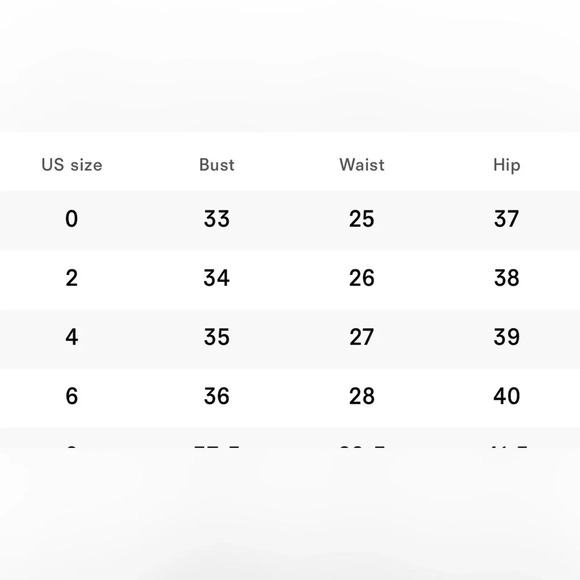
Task: Click waist value 28
Action: coord(362,396)
